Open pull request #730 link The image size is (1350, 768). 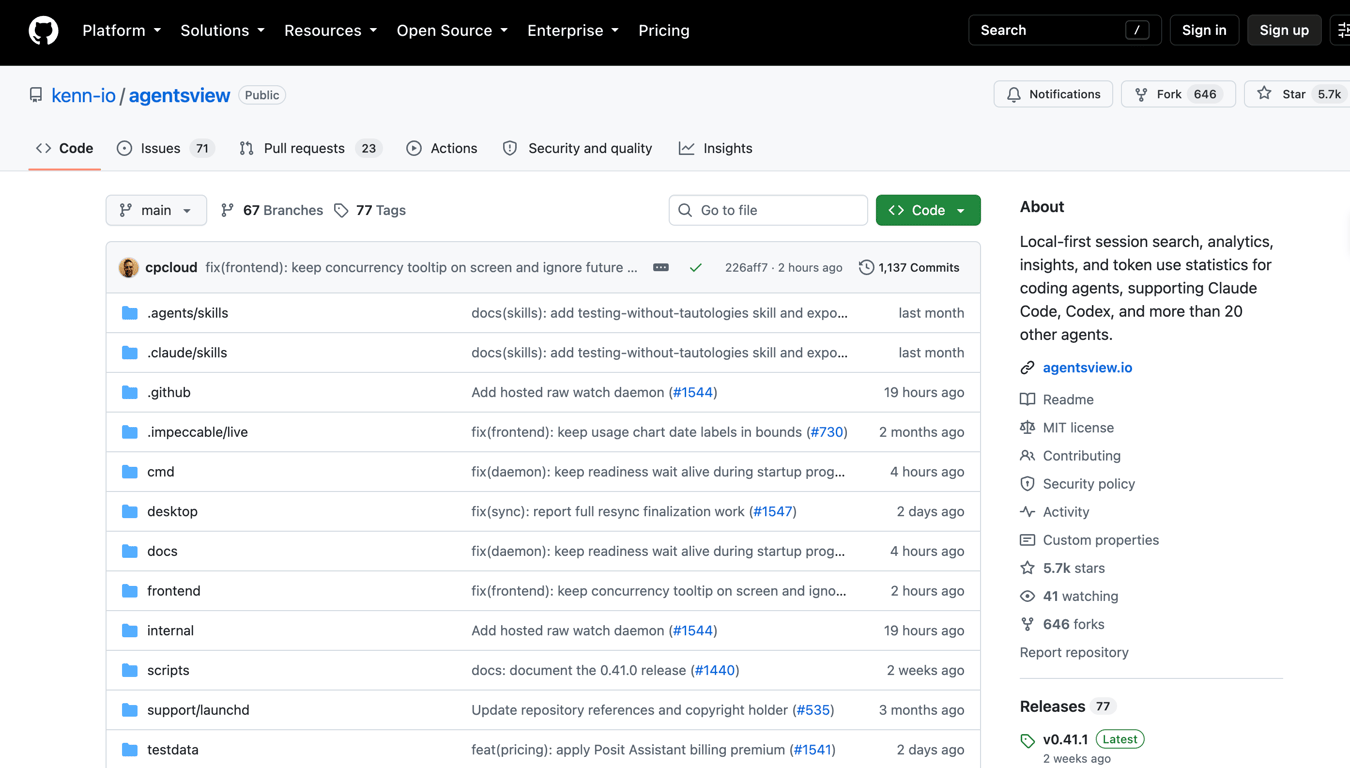click(x=827, y=432)
